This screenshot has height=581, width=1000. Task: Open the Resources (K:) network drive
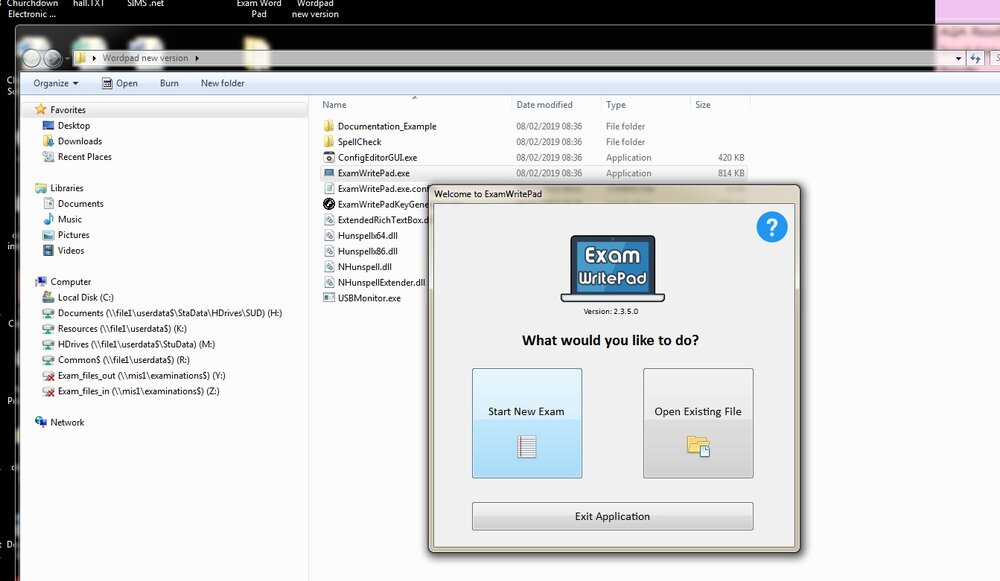(122, 328)
